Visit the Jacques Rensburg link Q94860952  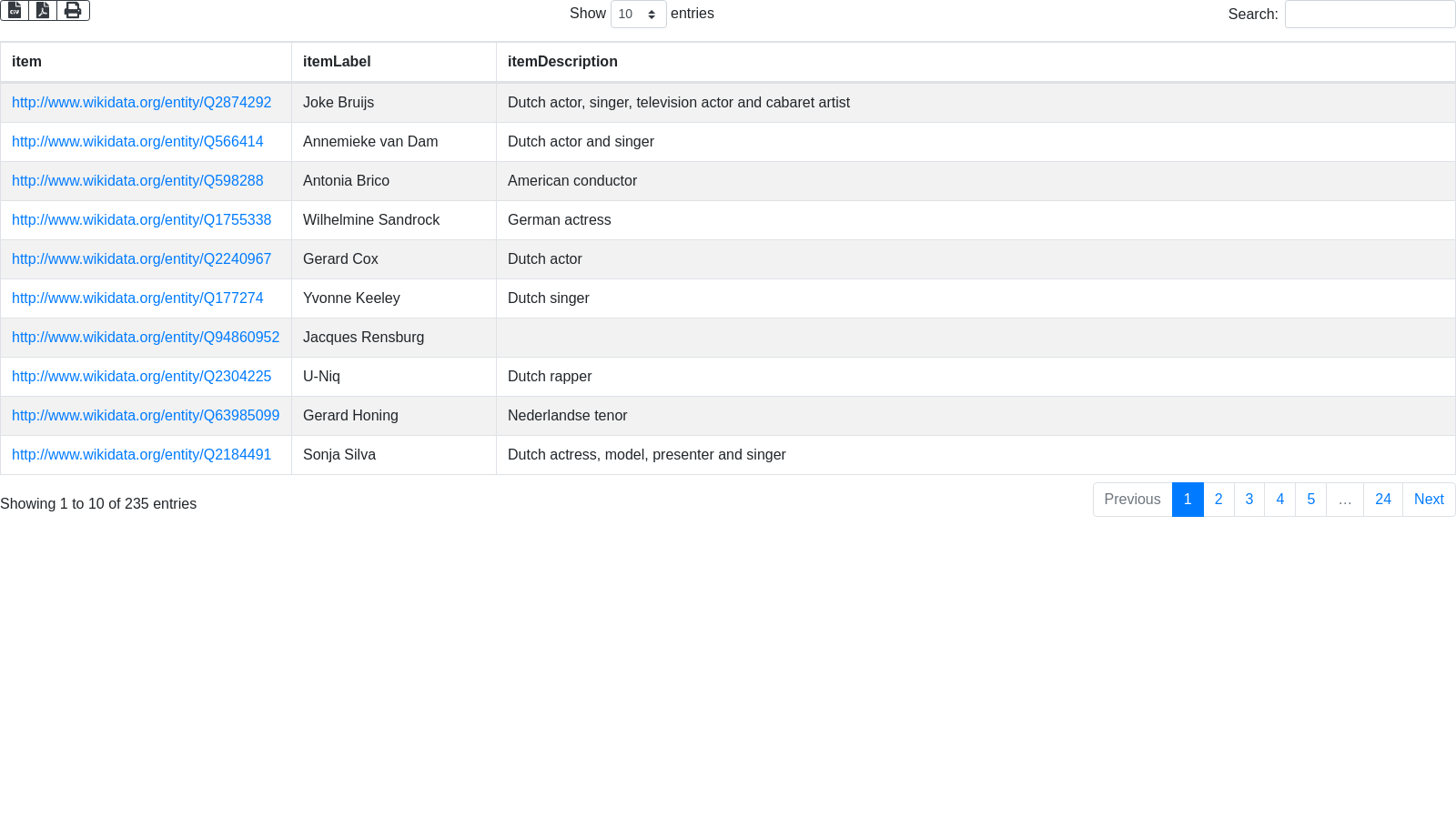coord(146,338)
